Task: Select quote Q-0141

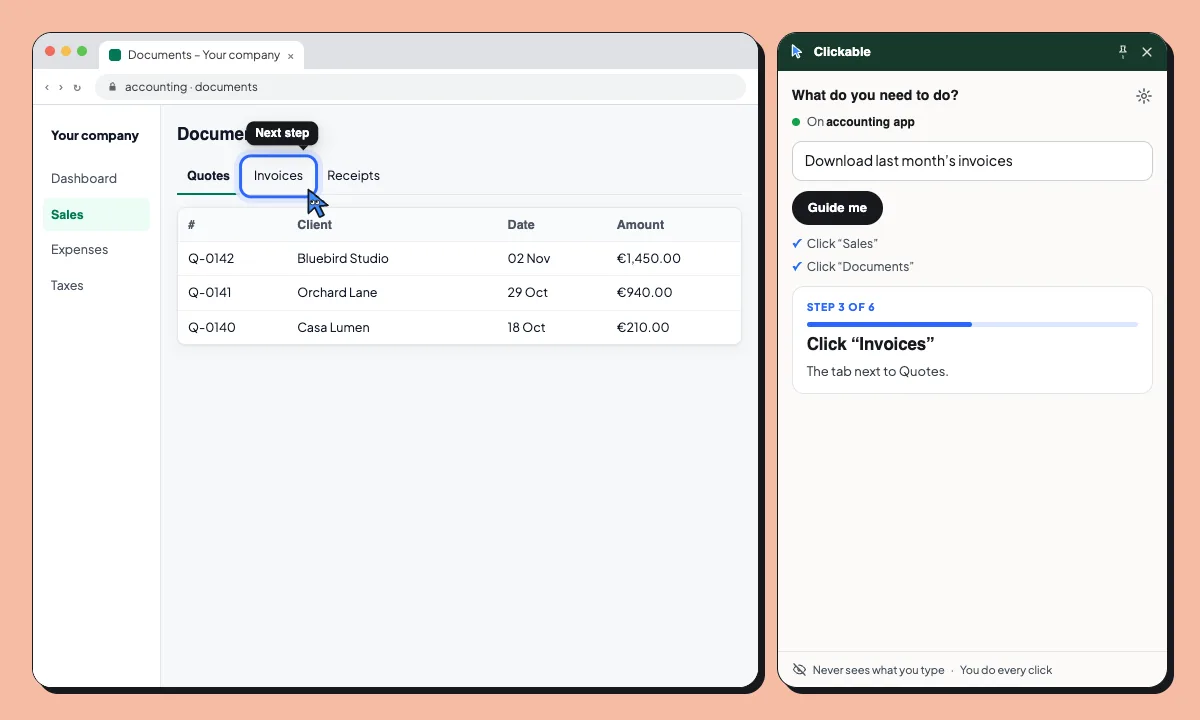Action: (x=211, y=293)
